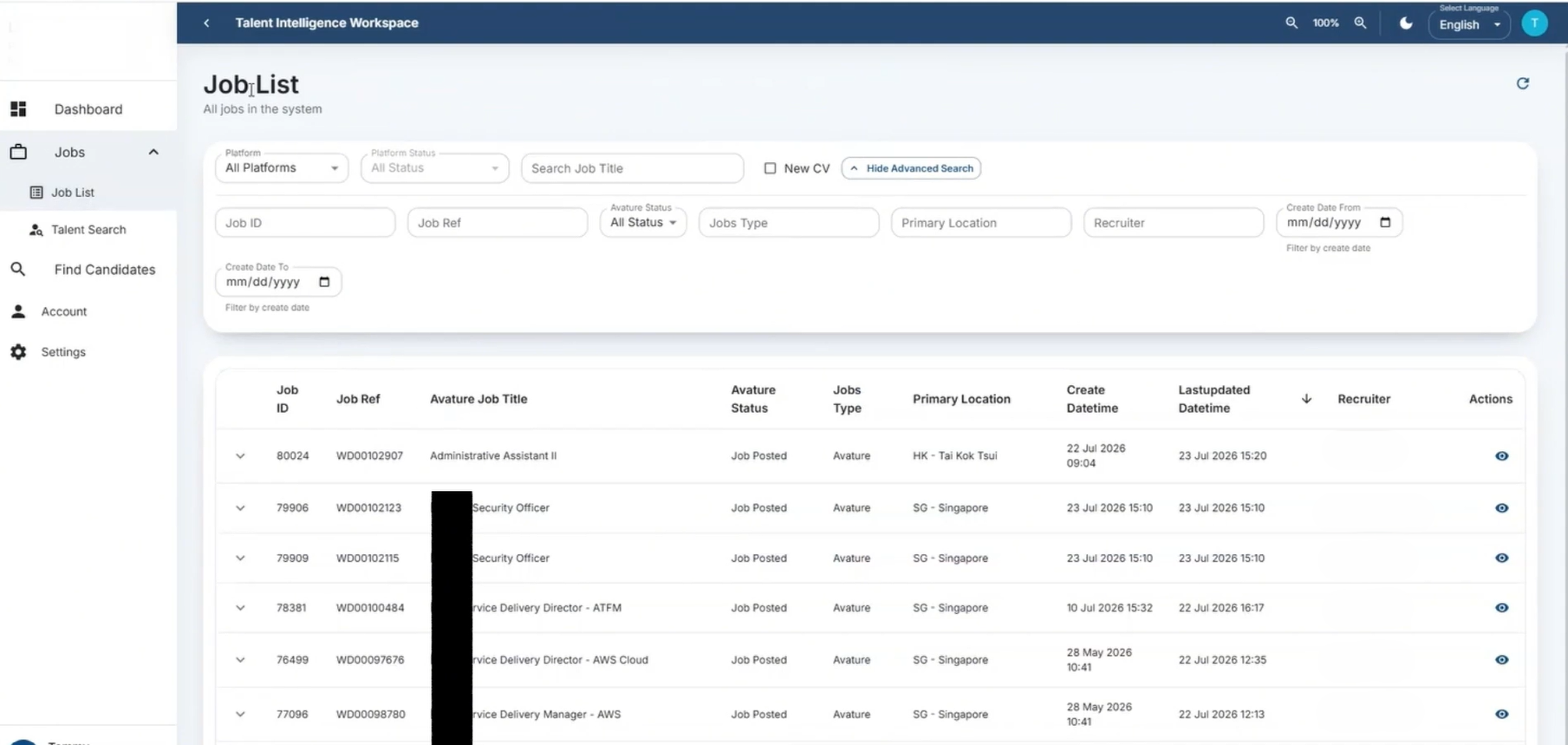
Task: Click the Jobs briefcase icon
Action: [x=18, y=152]
